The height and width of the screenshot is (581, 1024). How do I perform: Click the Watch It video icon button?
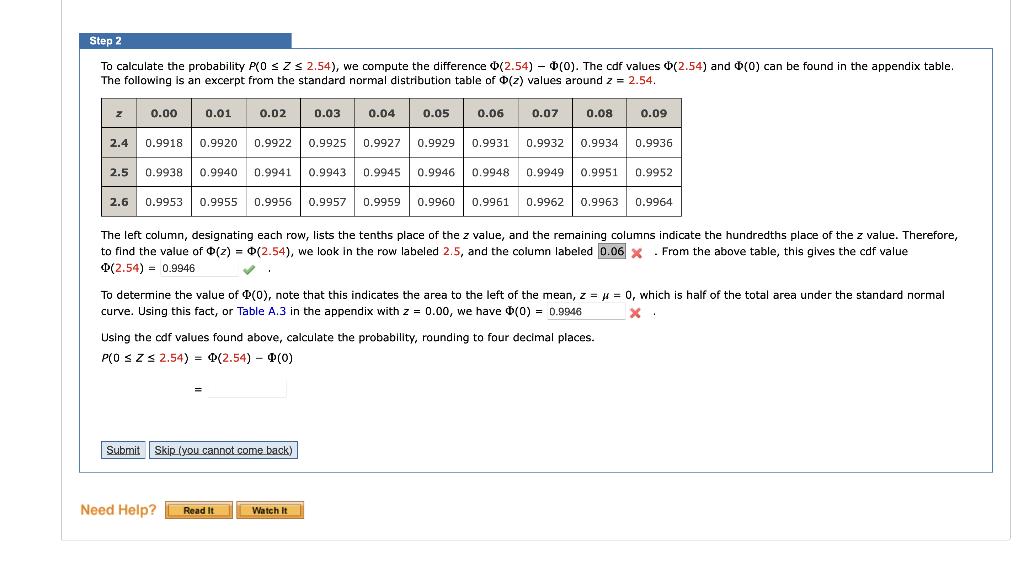coord(270,510)
